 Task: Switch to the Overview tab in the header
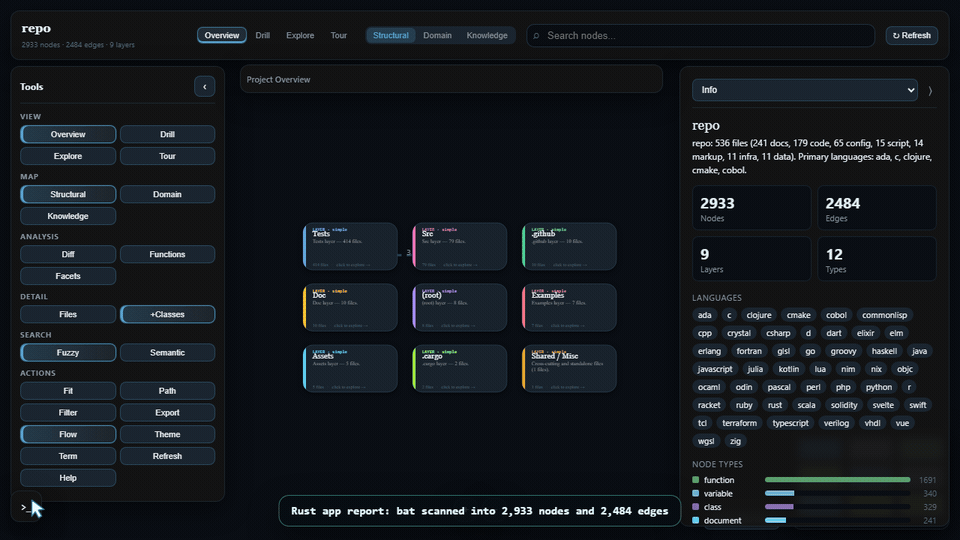(222, 36)
